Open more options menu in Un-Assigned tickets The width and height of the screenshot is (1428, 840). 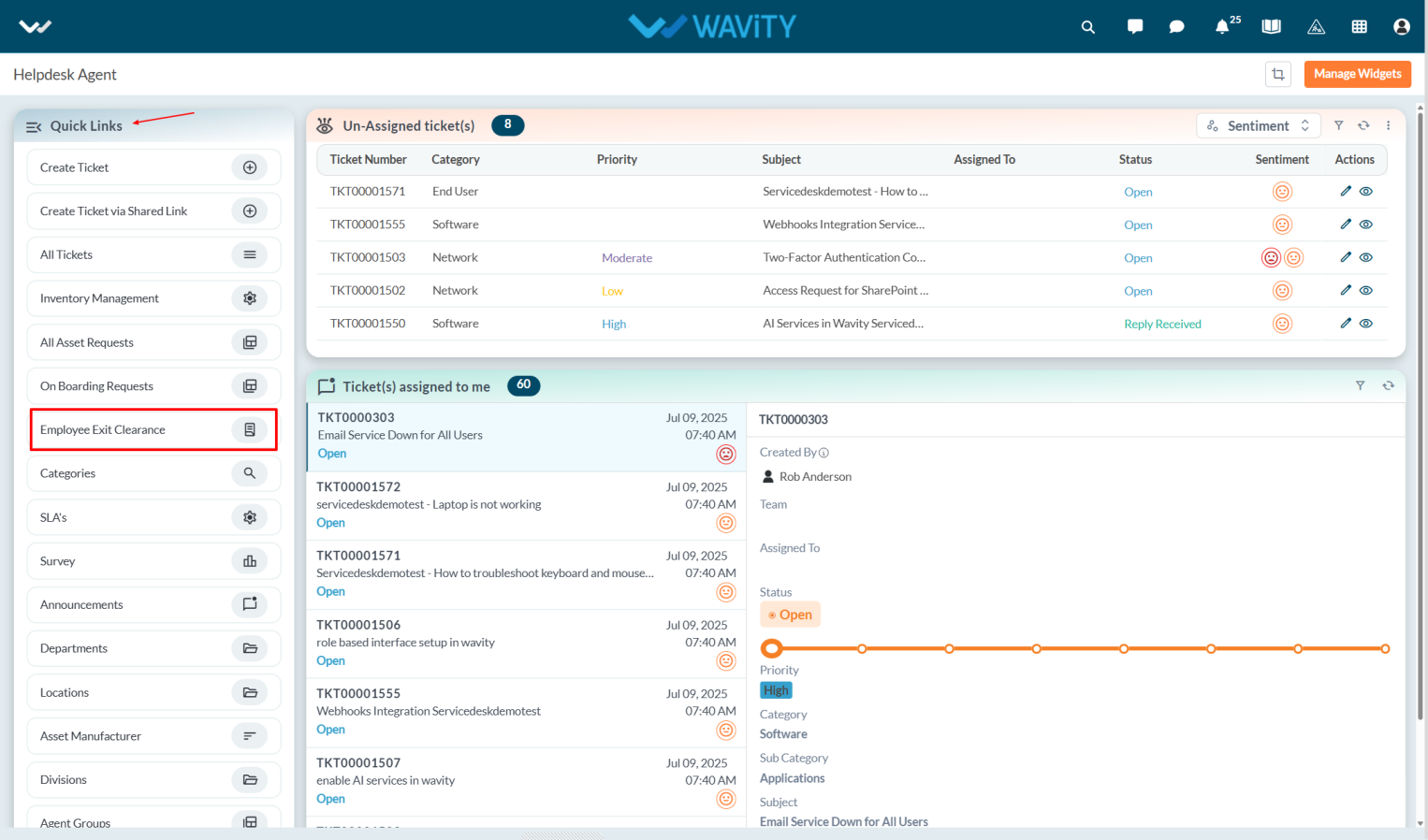coord(1389,125)
